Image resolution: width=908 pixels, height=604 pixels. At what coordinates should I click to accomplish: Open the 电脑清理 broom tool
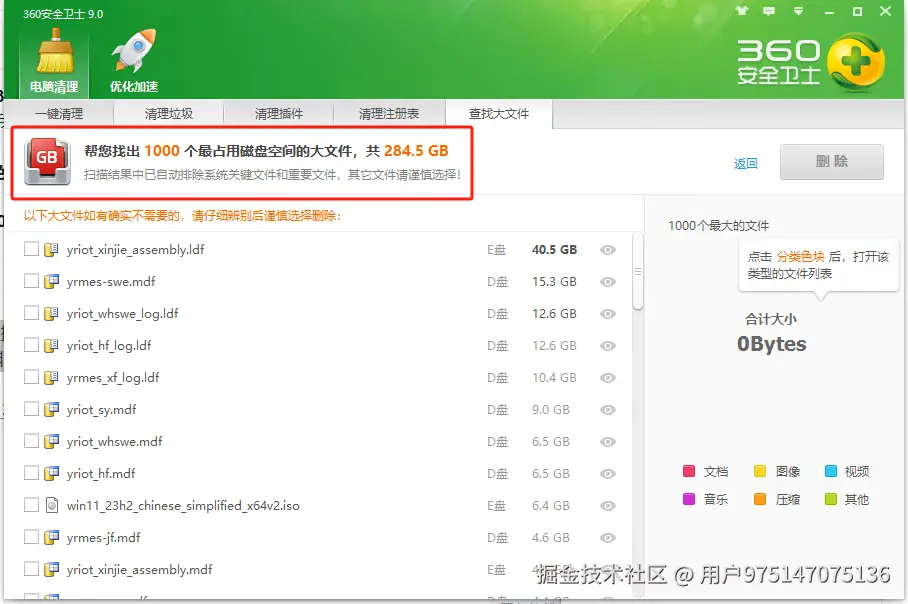pyautogui.click(x=54, y=62)
